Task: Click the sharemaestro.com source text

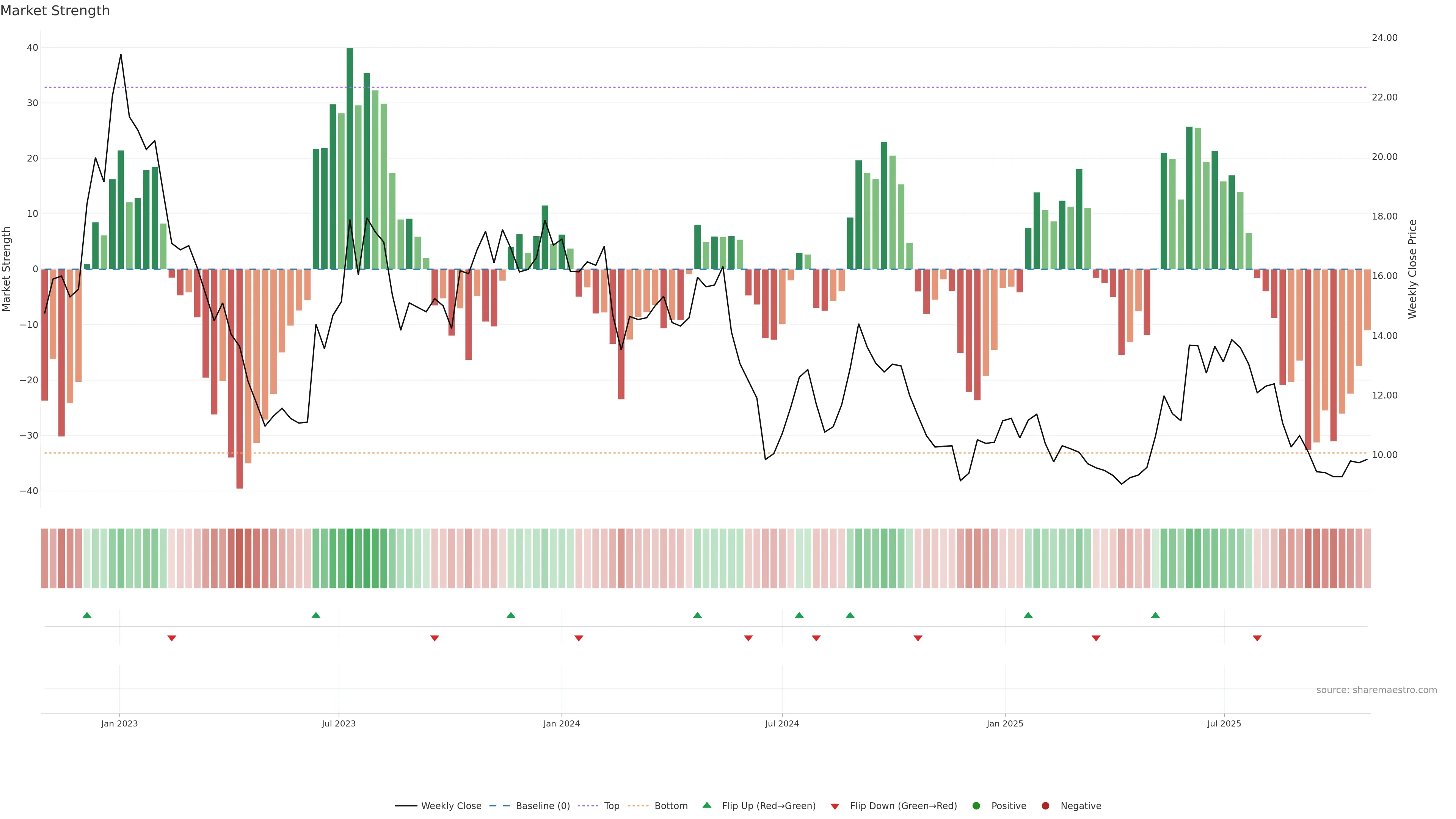Action: 1376,690
